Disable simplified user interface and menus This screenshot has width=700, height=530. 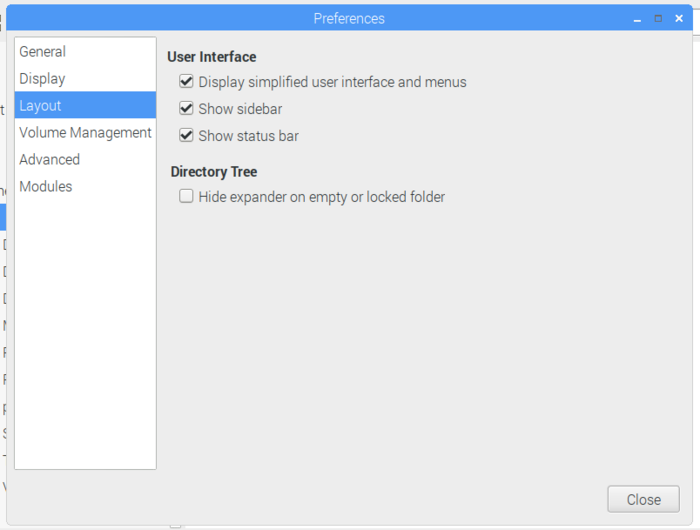pyautogui.click(x=186, y=82)
